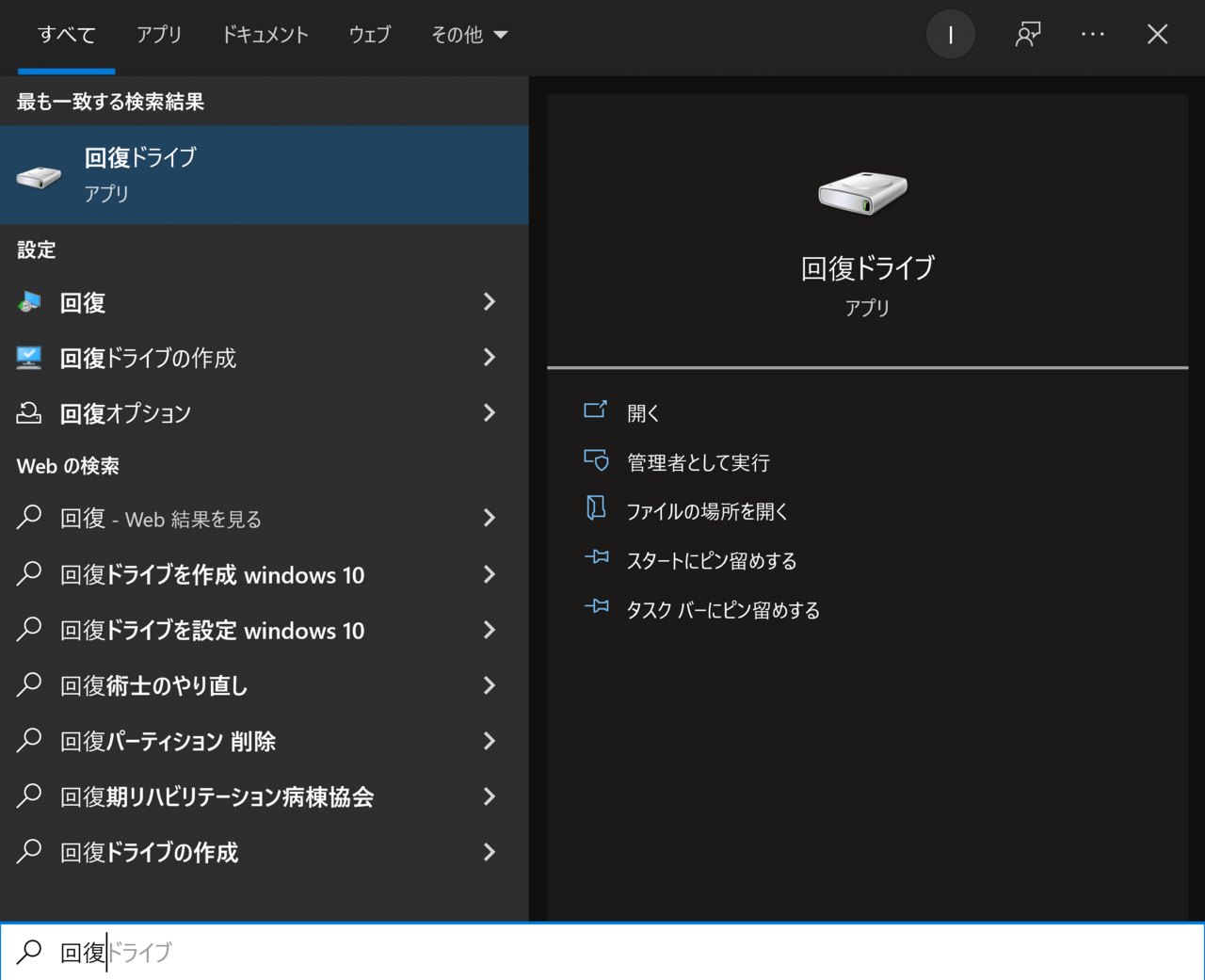Click pin icon for スタートにピン留めする
1205x980 pixels.
[596, 557]
